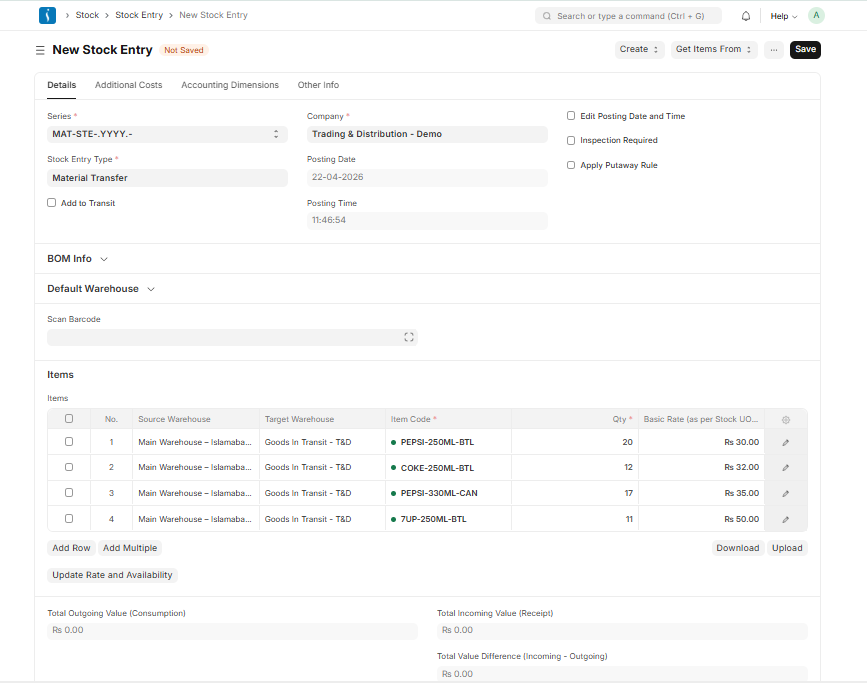The height and width of the screenshot is (683, 867).
Task: Open the Get Items From dropdown
Action: [713, 49]
